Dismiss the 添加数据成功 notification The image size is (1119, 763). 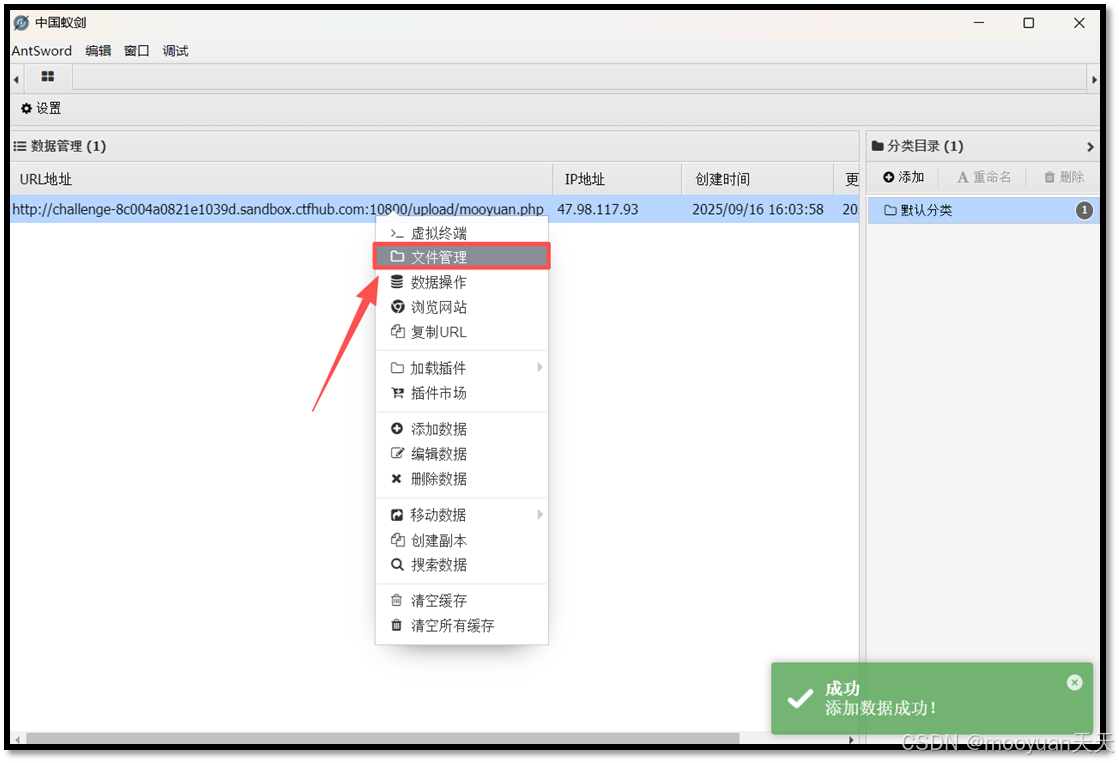click(1074, 682)
